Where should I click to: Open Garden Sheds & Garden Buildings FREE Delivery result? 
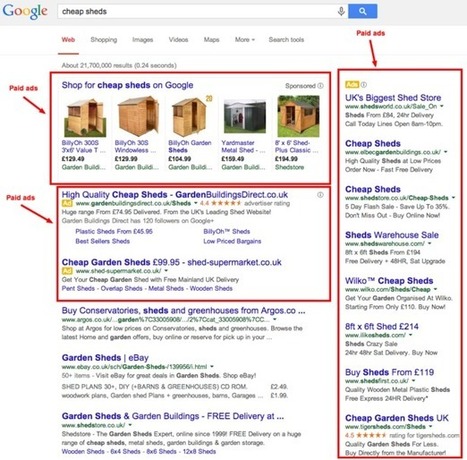173,416
